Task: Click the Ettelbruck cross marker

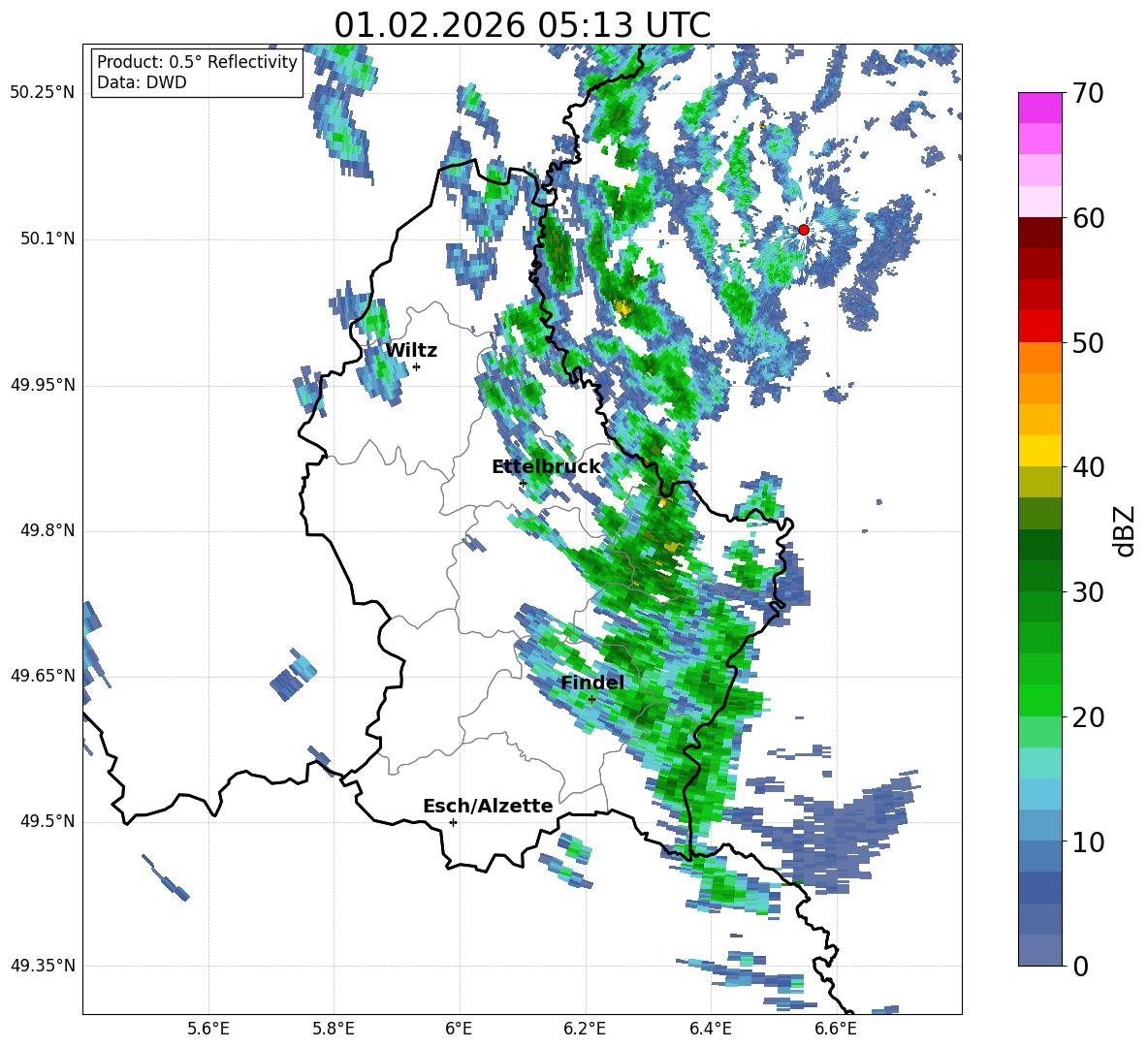Action: coord(523,483)
